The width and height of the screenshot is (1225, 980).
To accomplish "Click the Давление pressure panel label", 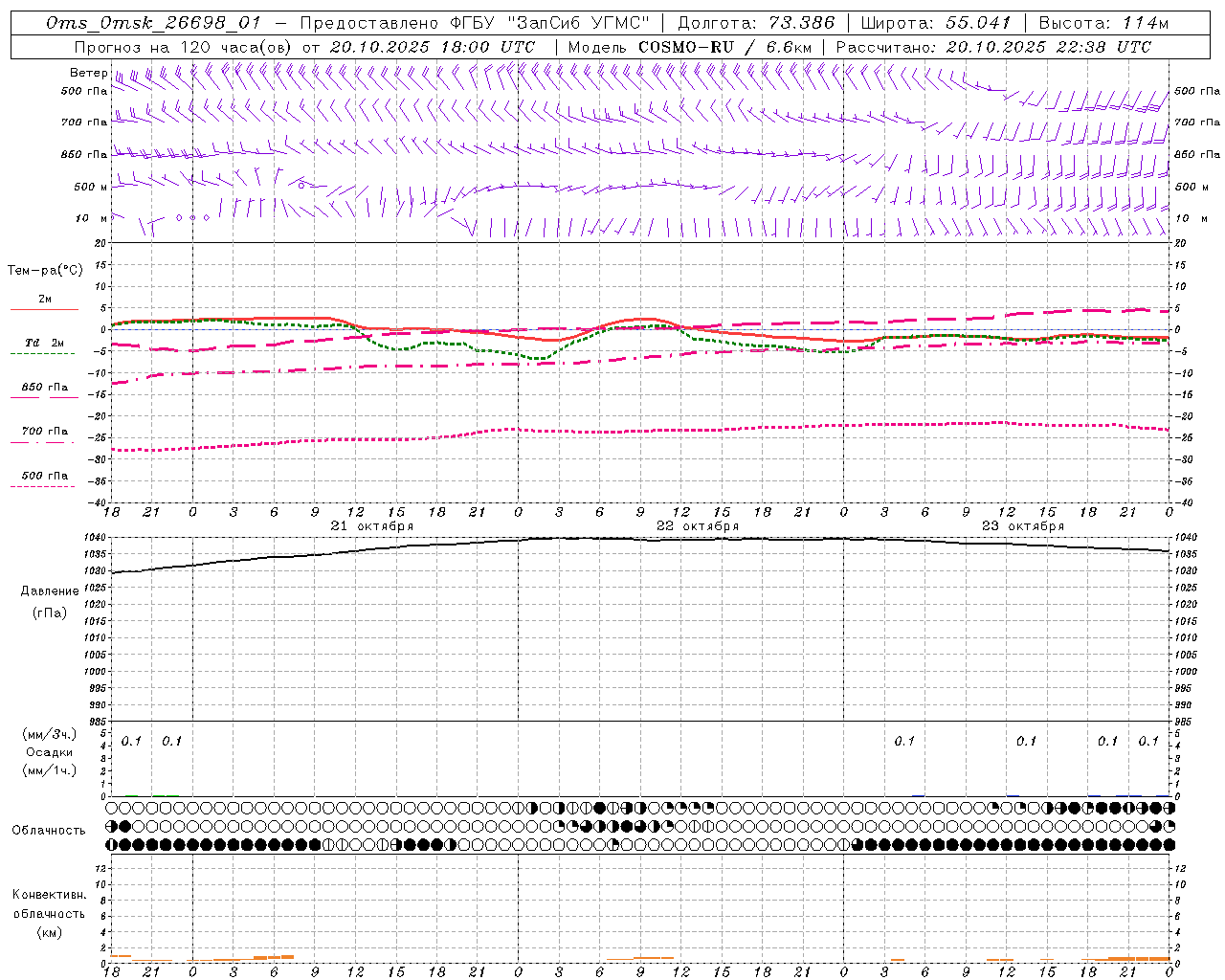I will coord(50,591).
